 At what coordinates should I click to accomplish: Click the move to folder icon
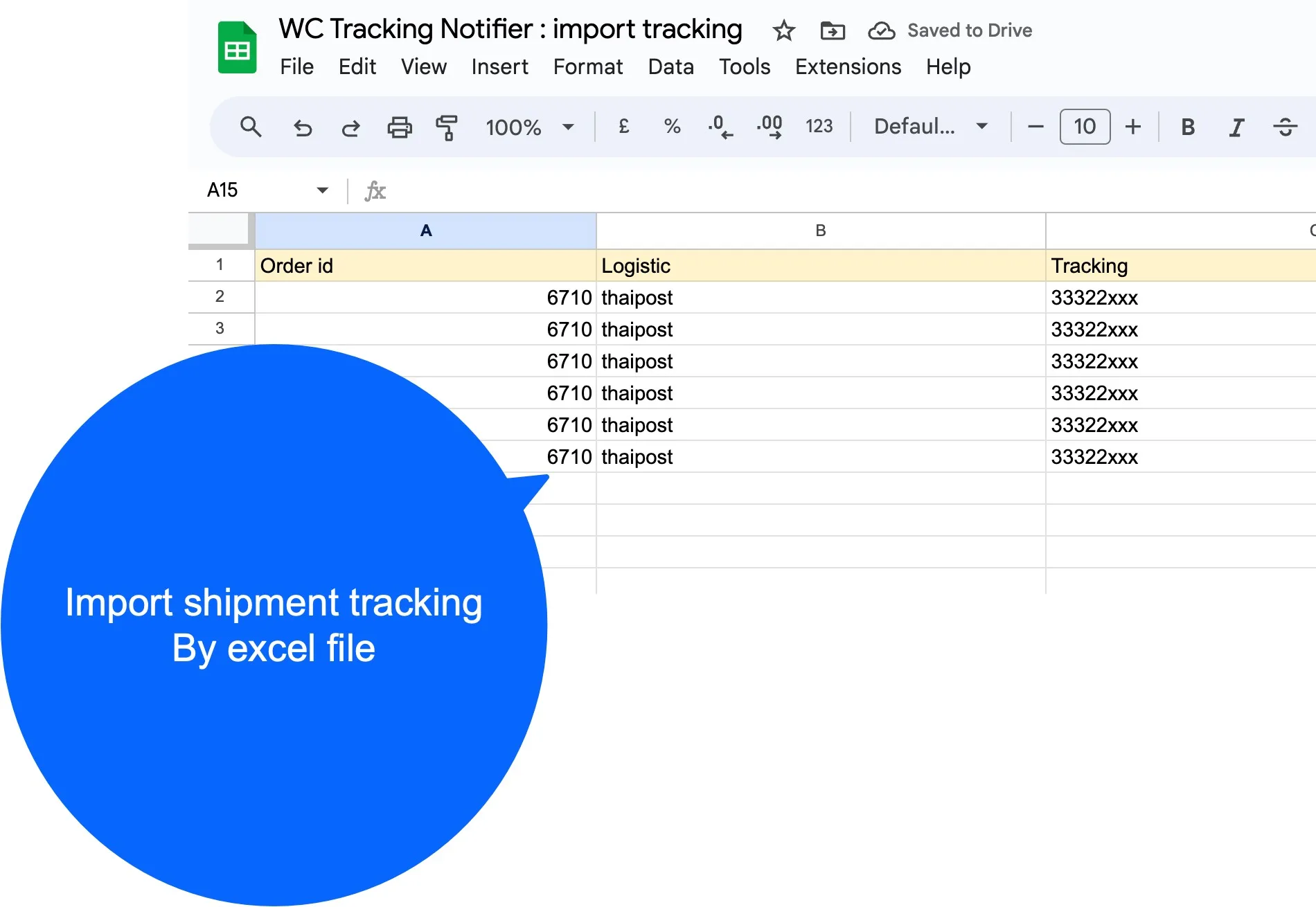coord(833,31)
